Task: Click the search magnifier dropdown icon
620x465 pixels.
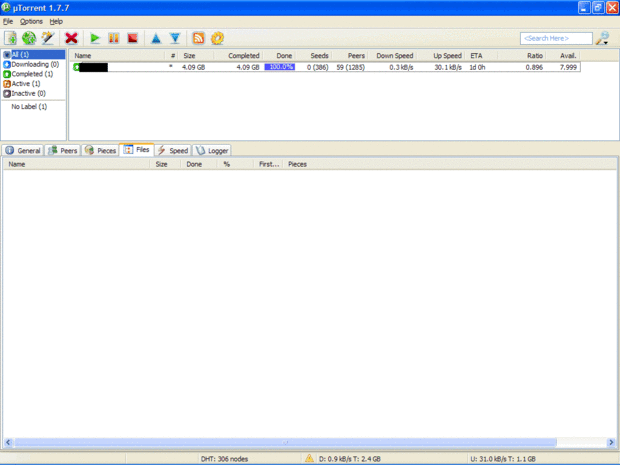Action: point(603,38)
